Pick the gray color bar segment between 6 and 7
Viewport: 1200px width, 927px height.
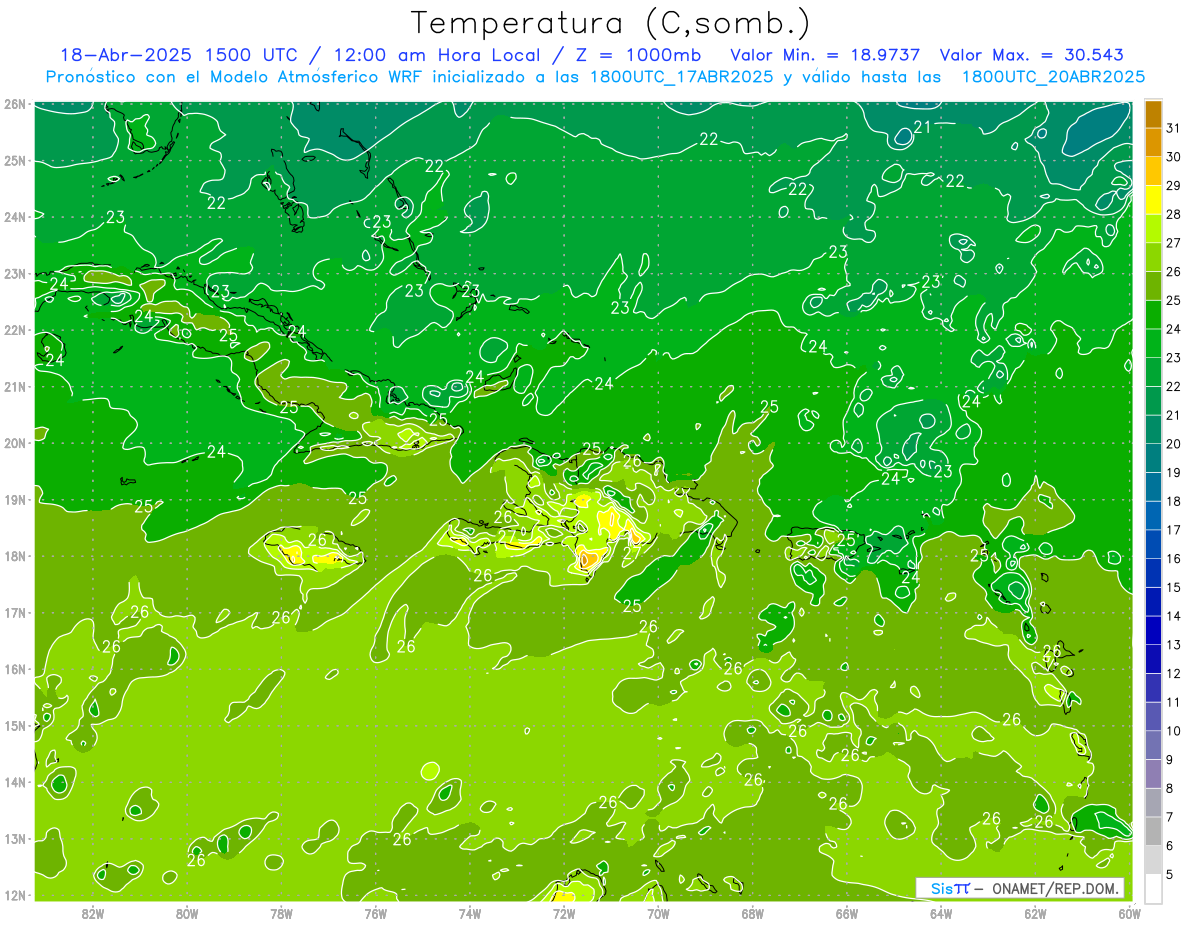pos(1153,831)
